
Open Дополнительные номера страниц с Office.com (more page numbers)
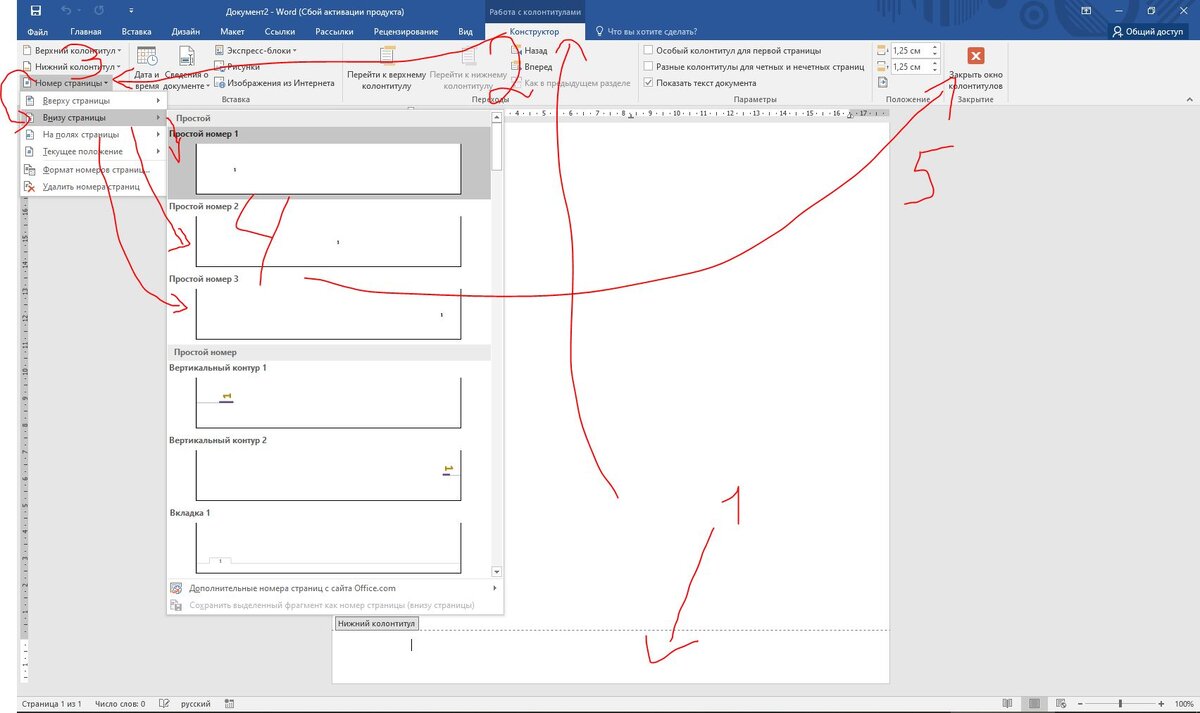click(x=335, y=588)
